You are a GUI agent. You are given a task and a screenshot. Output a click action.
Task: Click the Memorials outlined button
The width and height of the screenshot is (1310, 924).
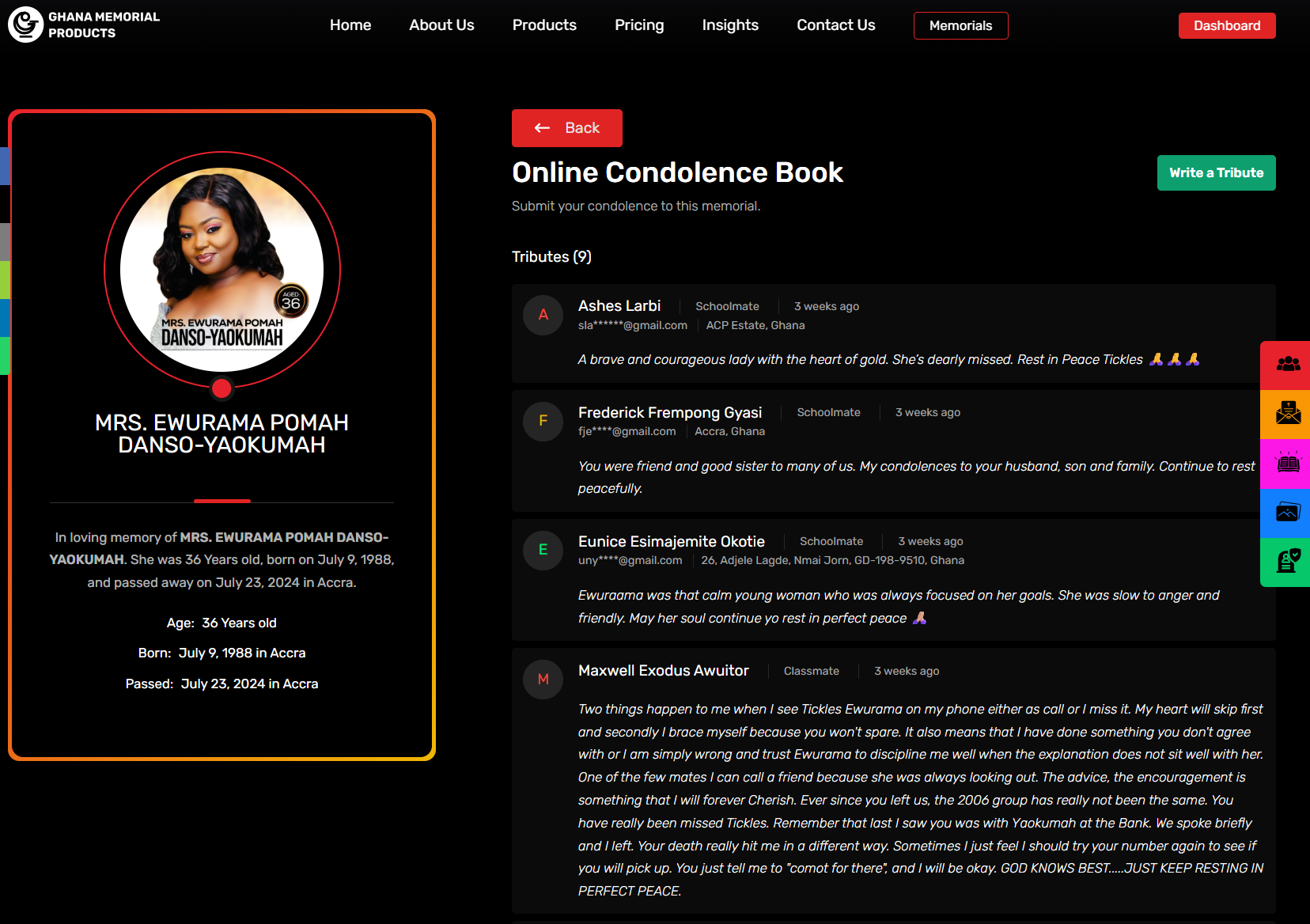click(960, 25)
